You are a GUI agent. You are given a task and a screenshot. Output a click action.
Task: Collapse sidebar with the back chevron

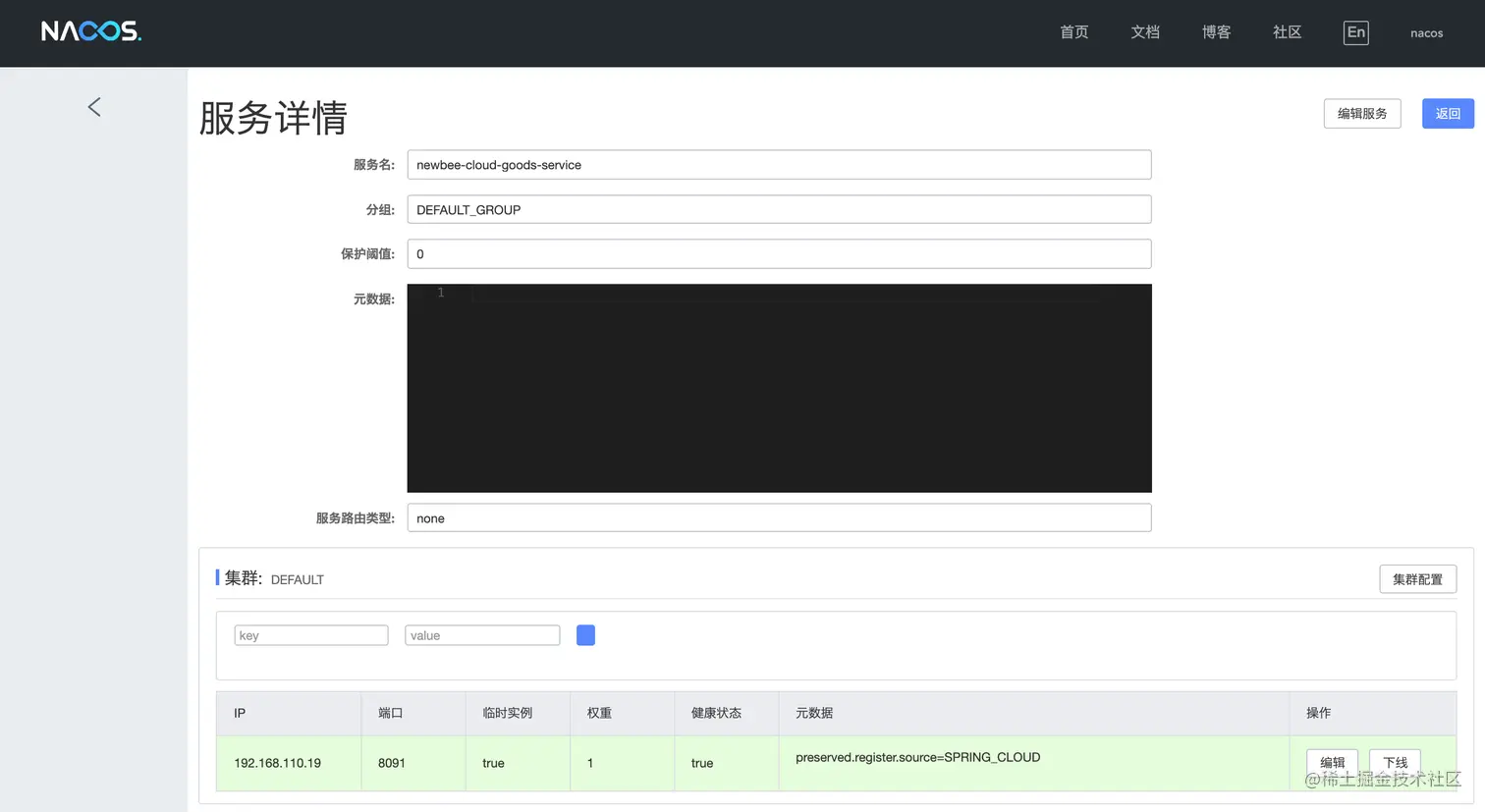click(x=94, y=107)
